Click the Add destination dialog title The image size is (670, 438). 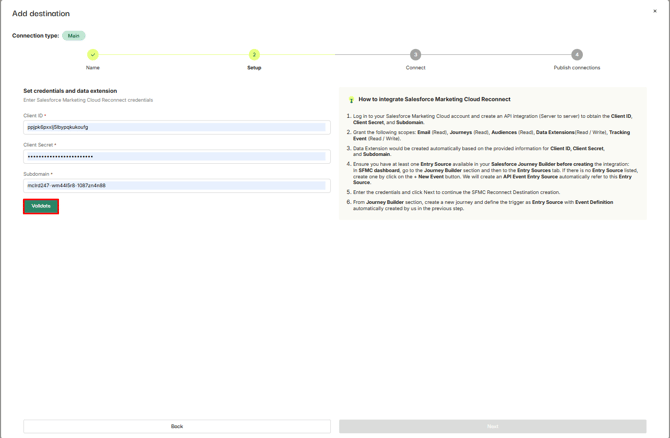point(41,14)
